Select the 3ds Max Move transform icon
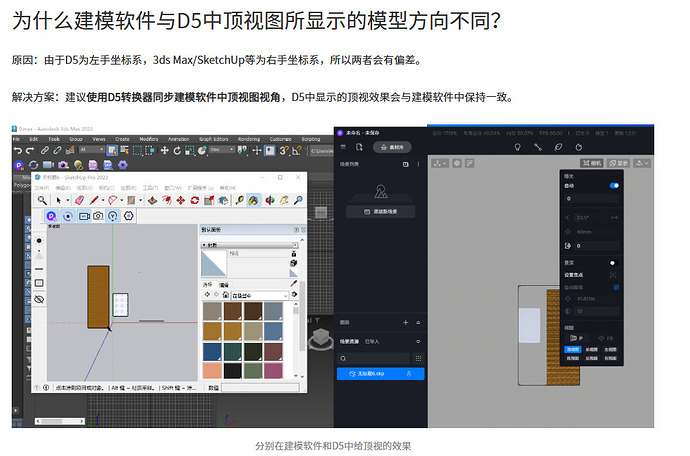Screen dimensions: 690x456 (164, 151)
